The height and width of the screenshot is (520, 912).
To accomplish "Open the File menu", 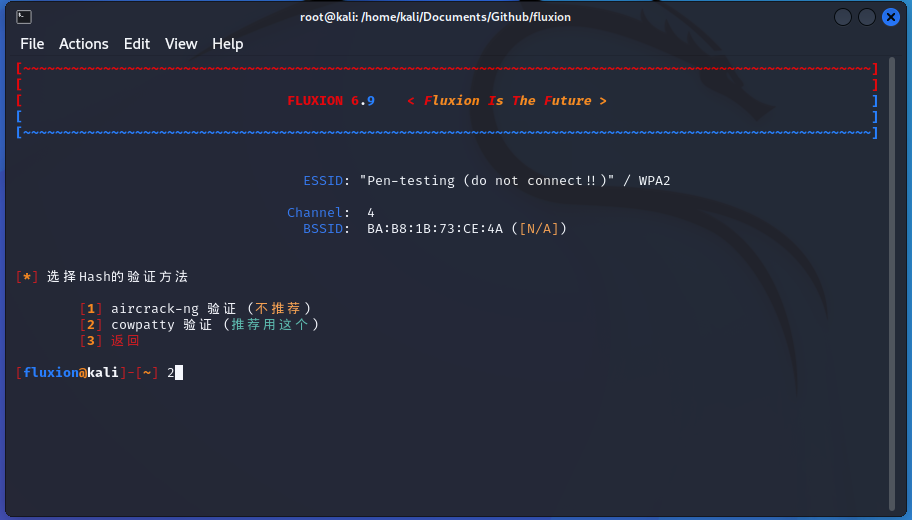I will (x=32, y=44).
